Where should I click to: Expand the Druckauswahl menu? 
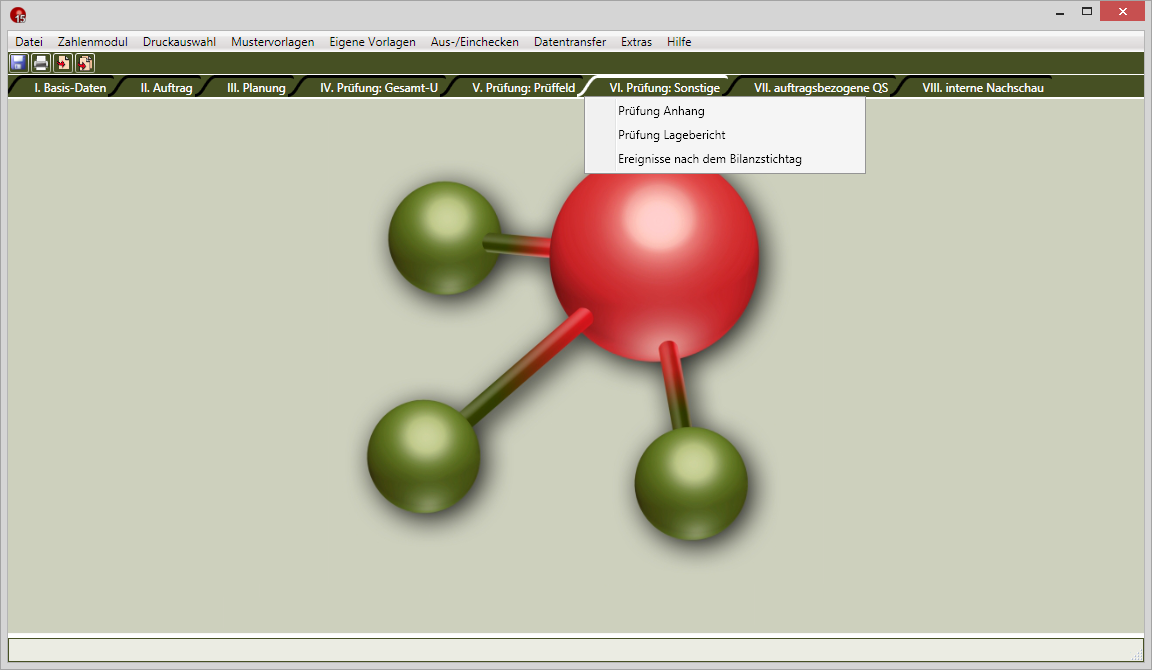[179, 42]
